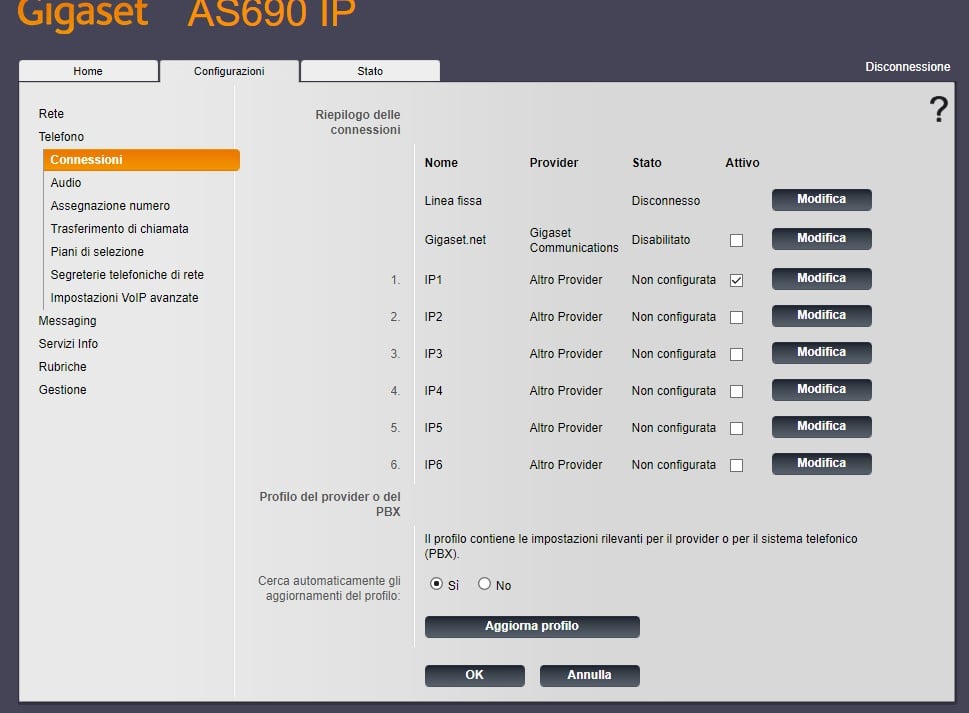Confirm with the OK button
Image resolution: width=969 pixels, height=713 pixels.
pyautogui.click(x=475, y=675)
